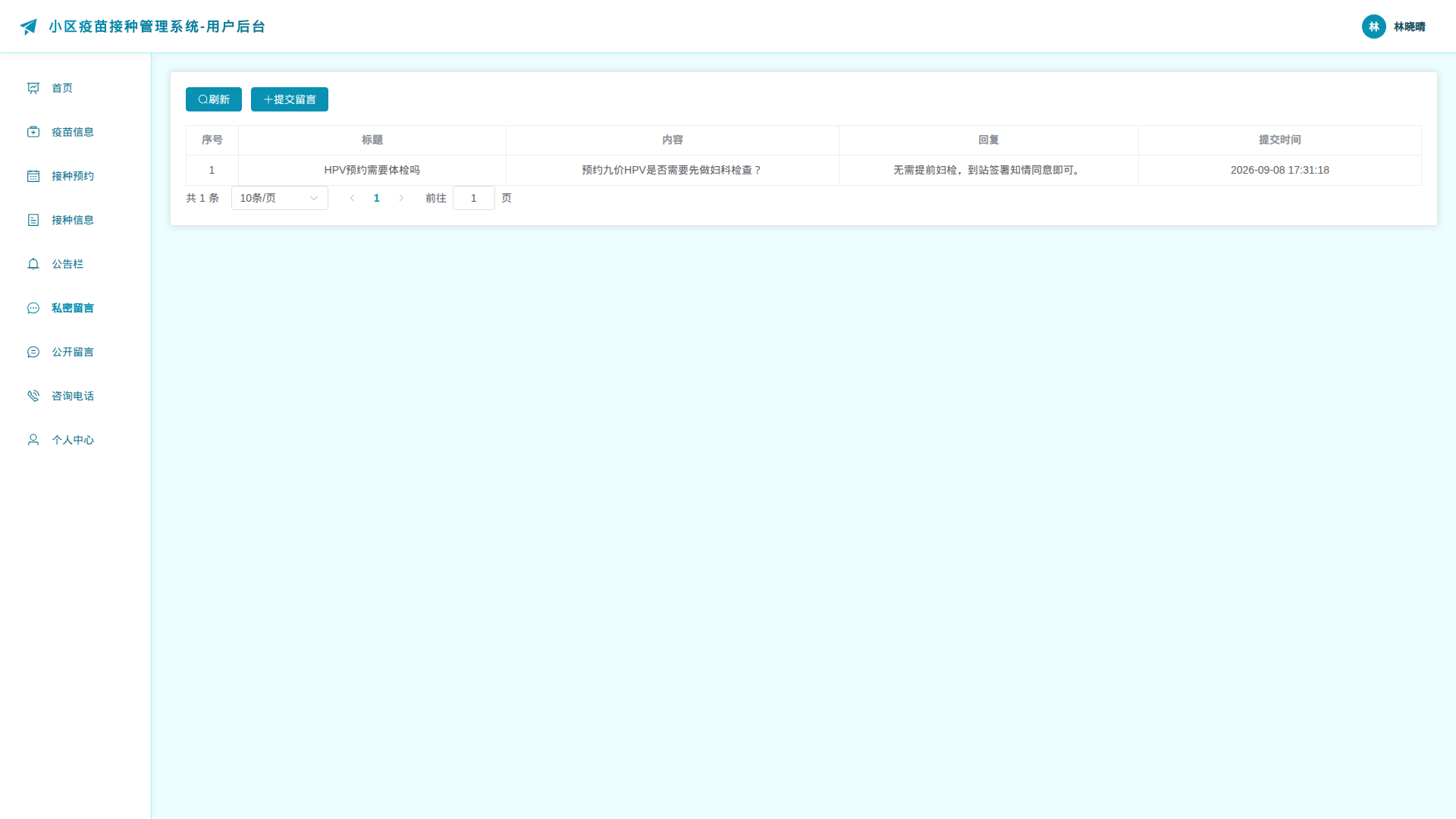Go to the previous page arrow
The width and height of the screenshot is (1456, 819).
click(352, 198)
